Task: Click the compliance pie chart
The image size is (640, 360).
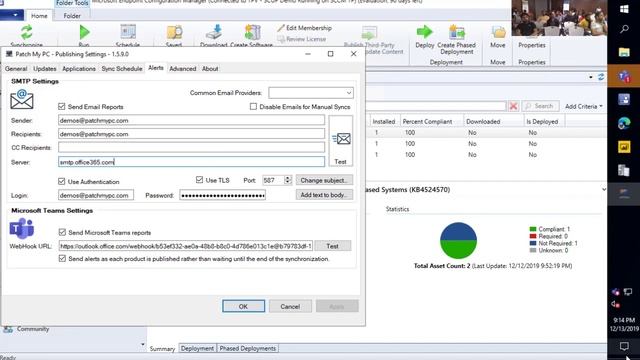Action: point(458,240)
